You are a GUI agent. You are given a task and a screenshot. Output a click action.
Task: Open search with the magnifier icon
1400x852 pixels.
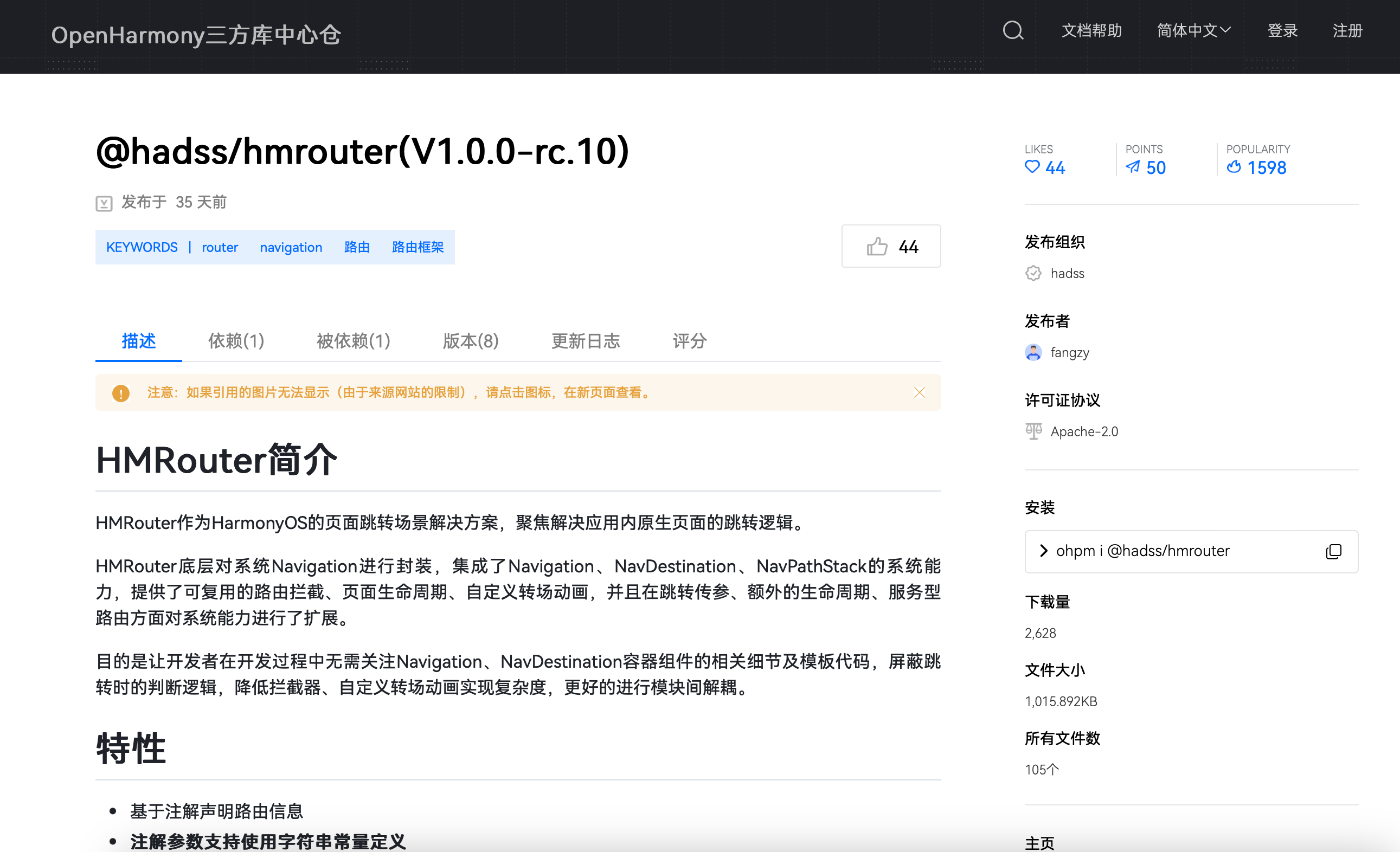pyautogui.click(x=1012, y=30)
